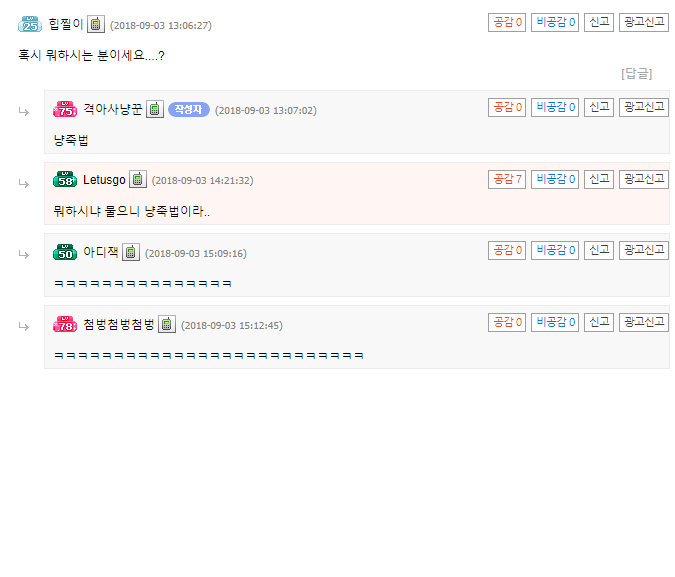Screen dimensions: 675x577
Task: Click mobile icon beside 격아사냥꾼 username
Action: pyautogui.click(x=155, y=109)
